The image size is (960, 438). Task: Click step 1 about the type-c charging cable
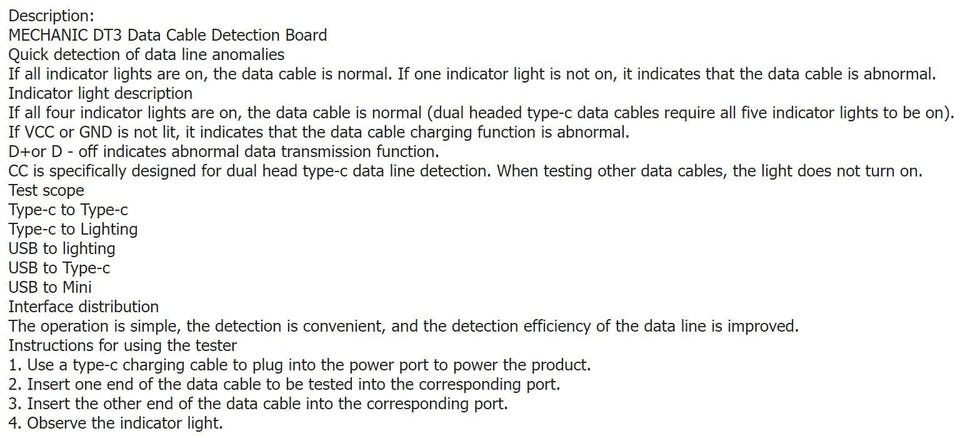[x=299, y=364]
